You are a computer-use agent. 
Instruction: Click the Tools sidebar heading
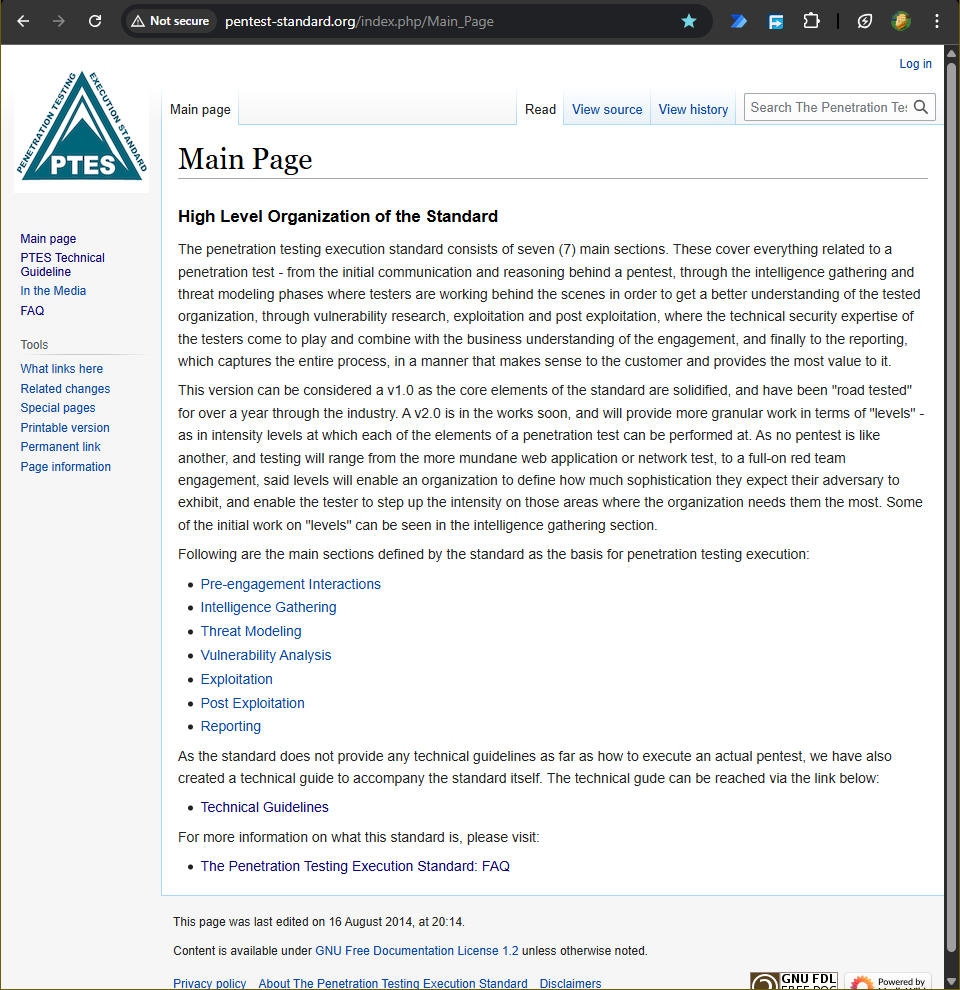pos(34,345)
